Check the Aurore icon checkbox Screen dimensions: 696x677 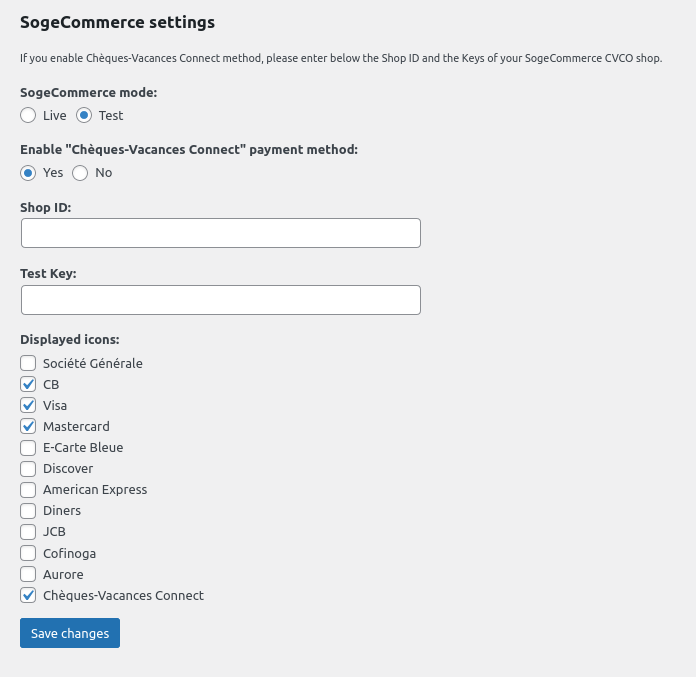point(28,574)
